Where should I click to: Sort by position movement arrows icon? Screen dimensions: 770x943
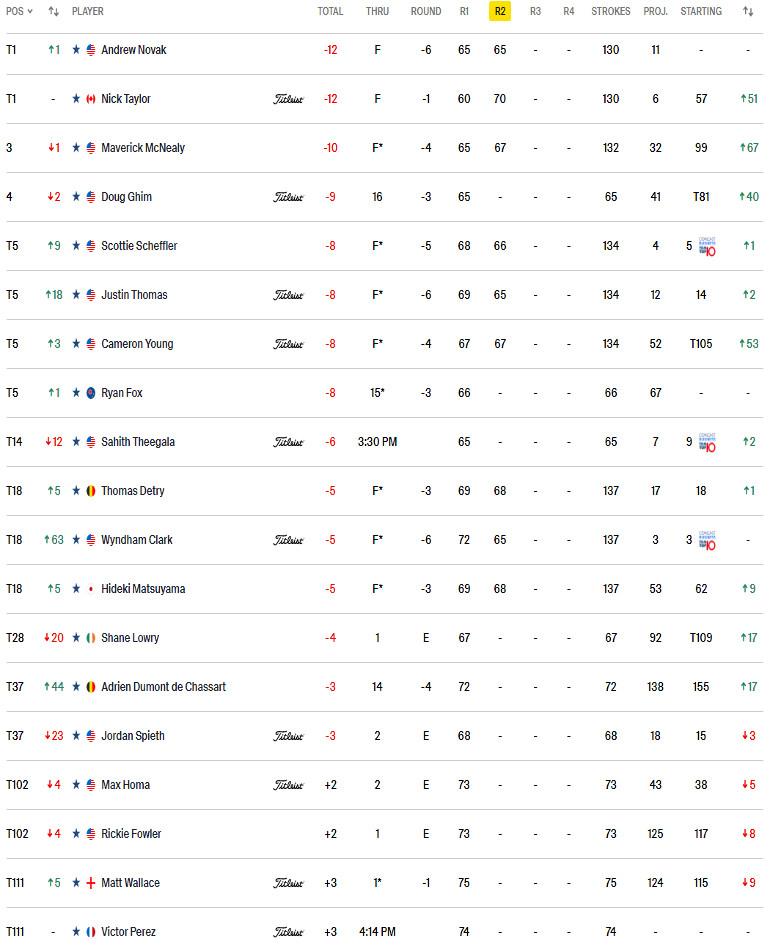click(x=54, y=11)
